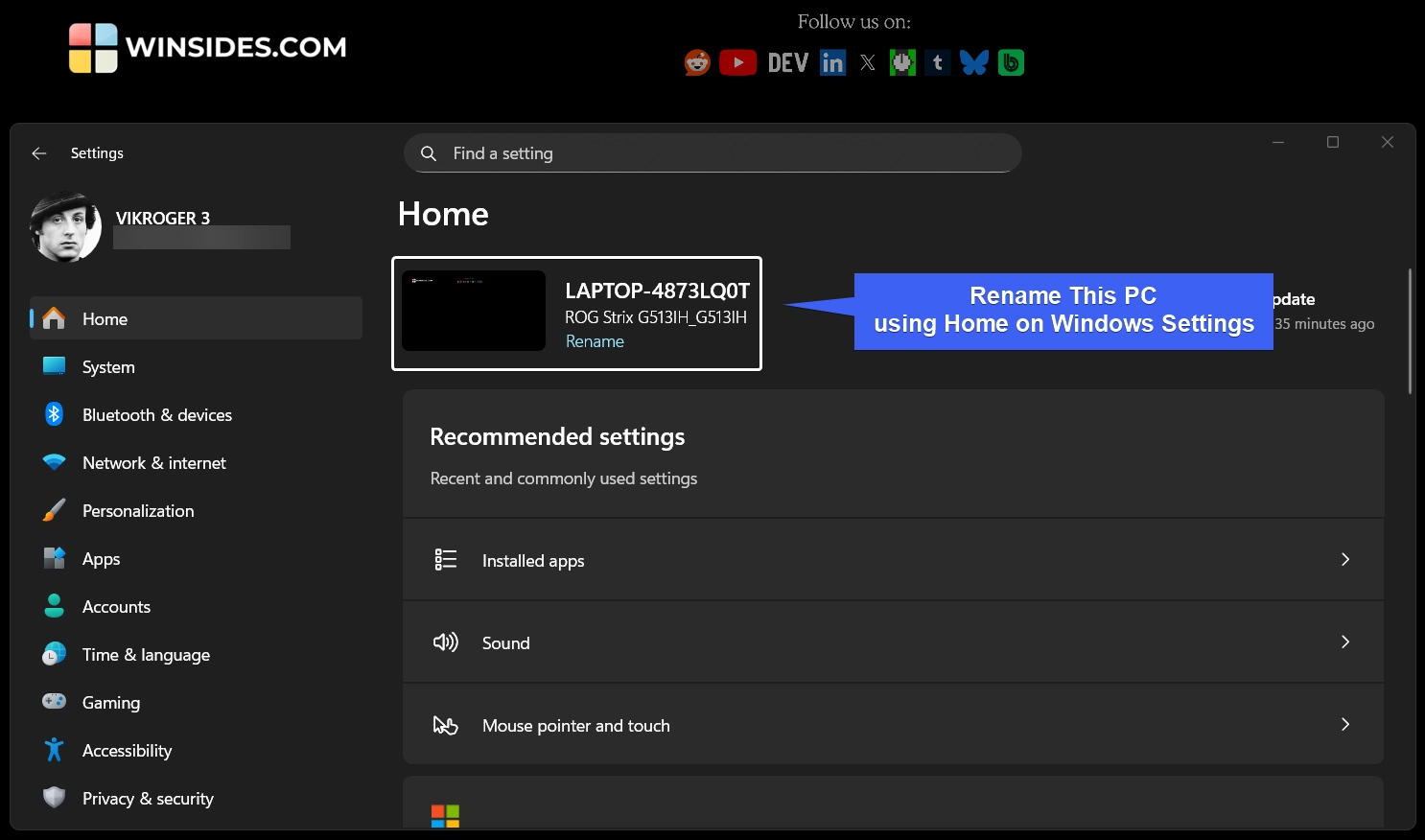Image resolution: width=1425 pixels, height=840 pixels.
Task: Select the Network & internet globe icon
Action: coord(54,462)
